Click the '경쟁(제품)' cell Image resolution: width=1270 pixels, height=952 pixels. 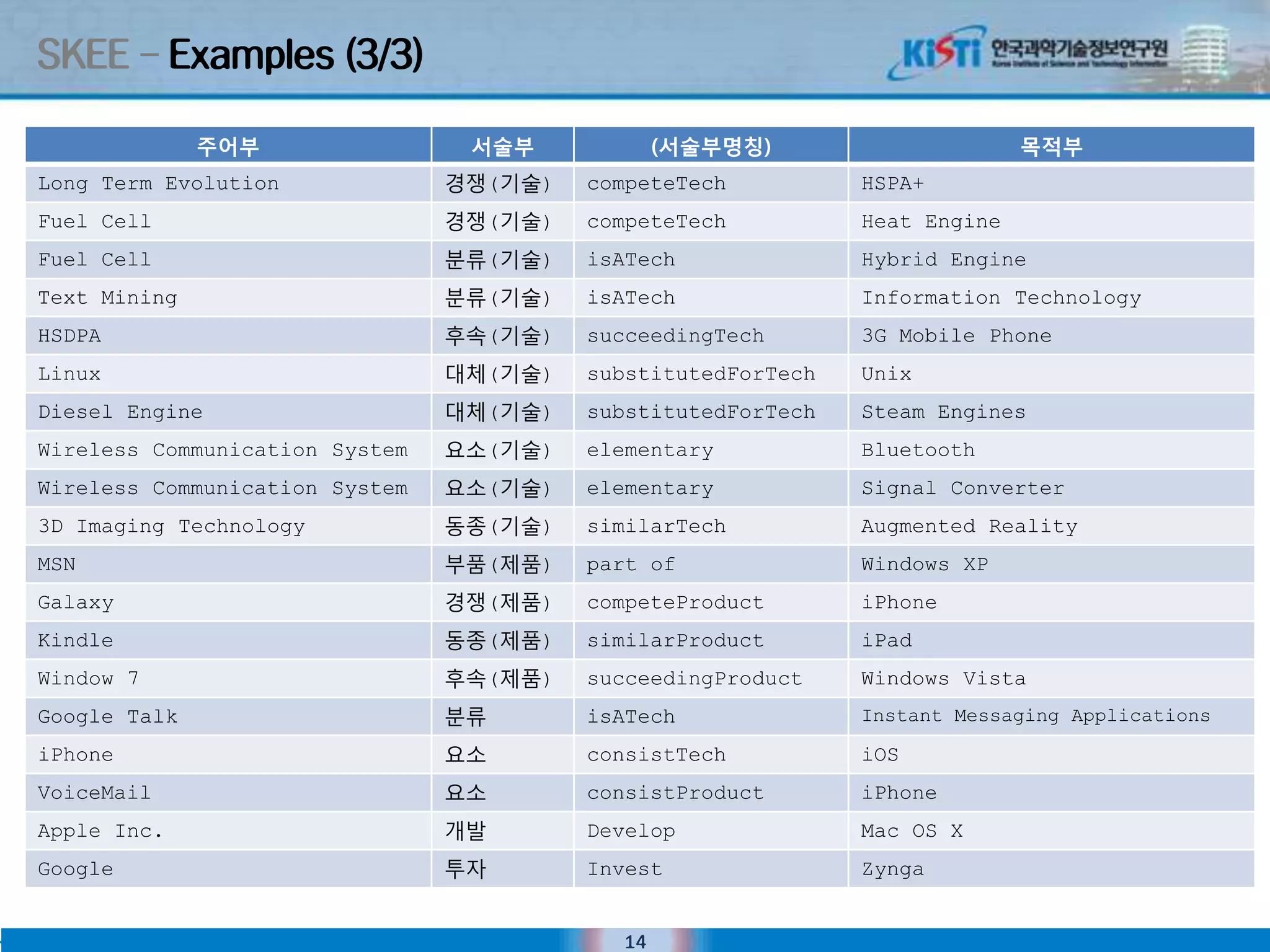tap(502, 602)
